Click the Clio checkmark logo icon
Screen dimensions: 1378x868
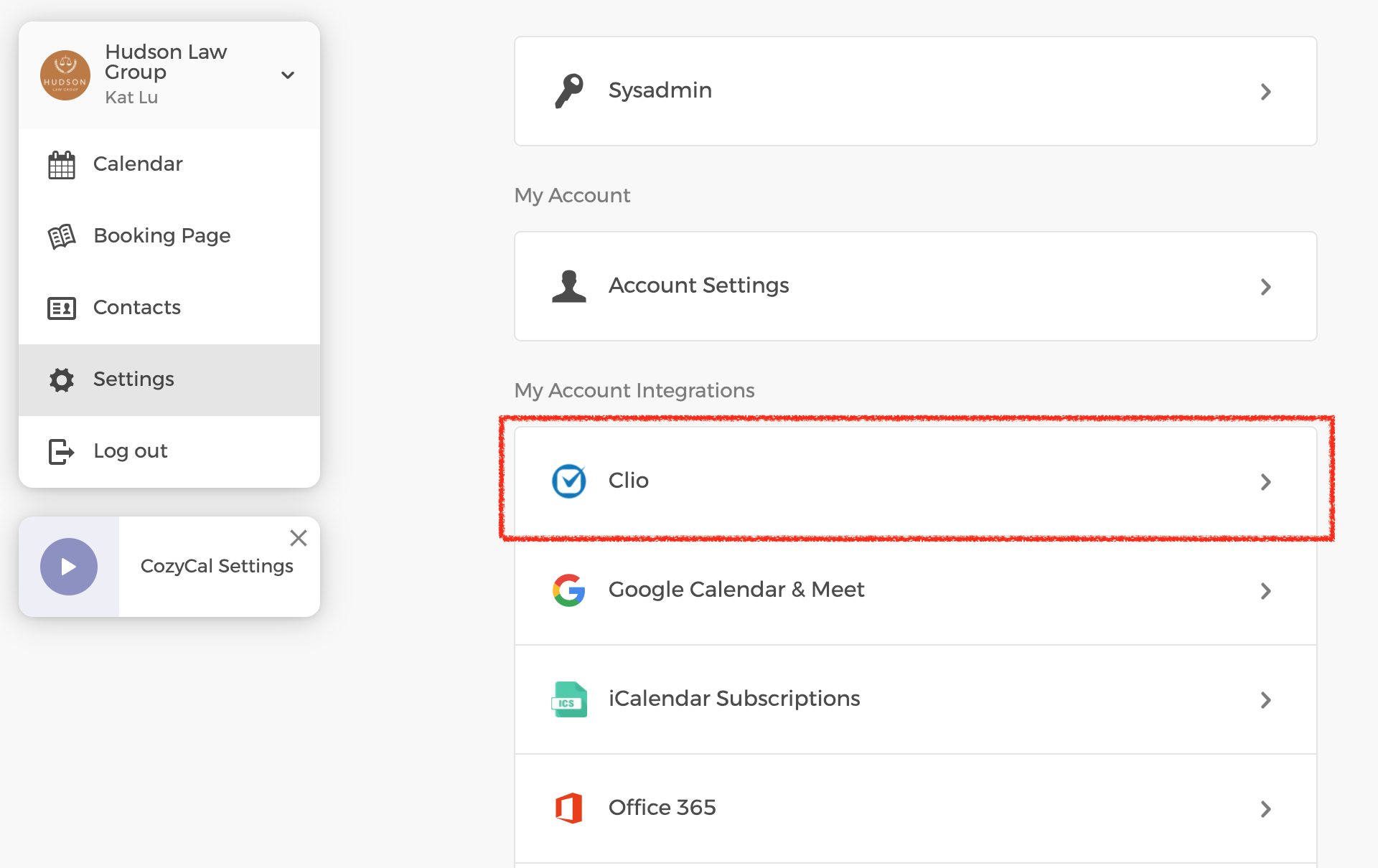coord(569,481)
